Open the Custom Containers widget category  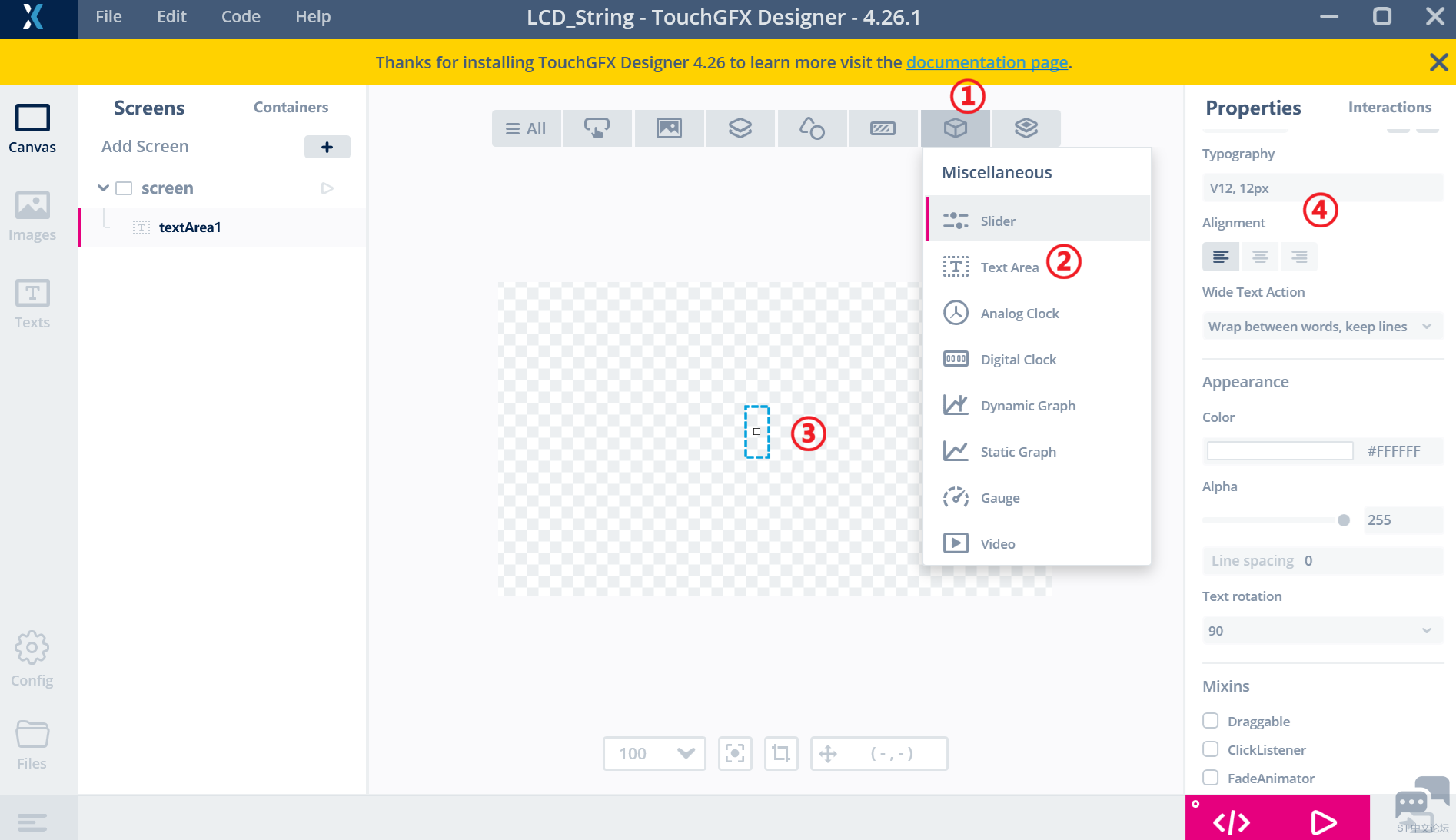click(x=1026, y=128)
